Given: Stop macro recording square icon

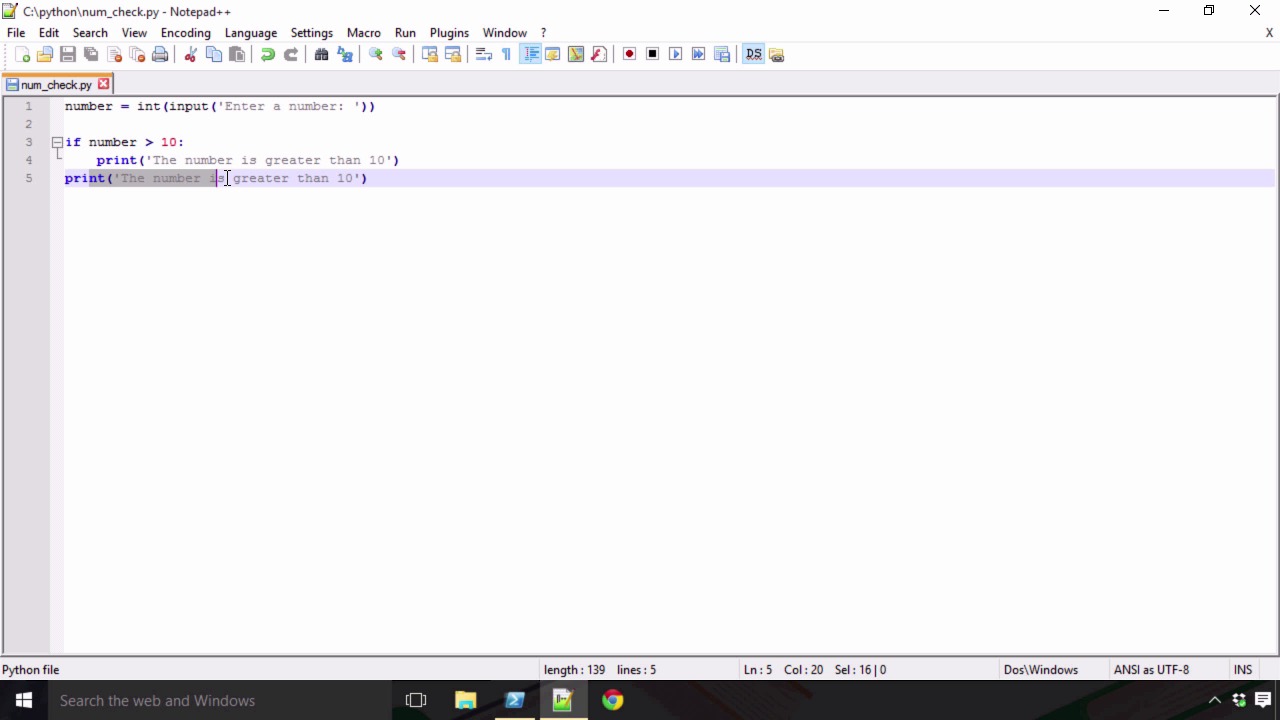Looking at the screenshot, I should coord(652,54).
